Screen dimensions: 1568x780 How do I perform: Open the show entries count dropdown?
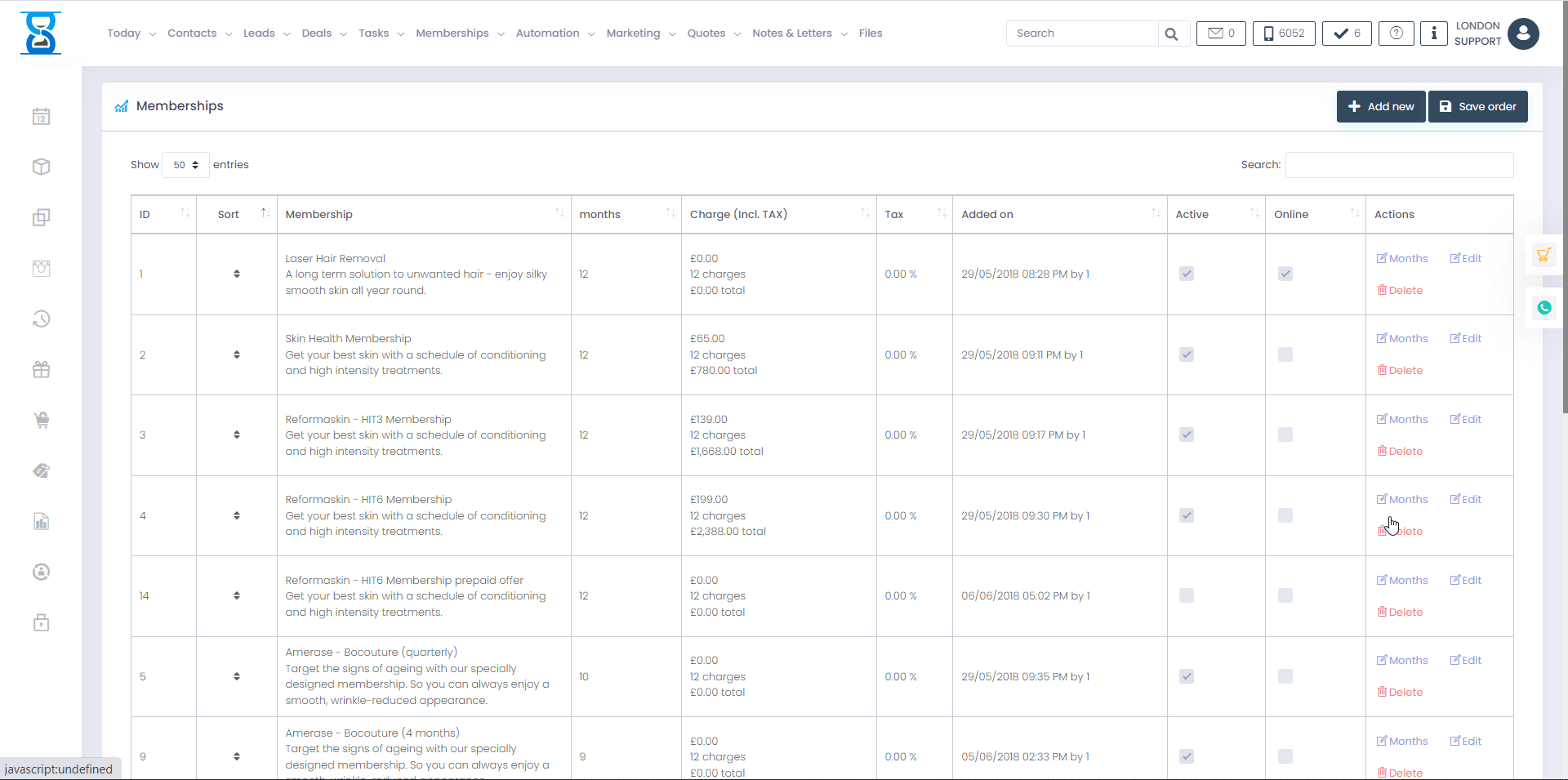185,165
